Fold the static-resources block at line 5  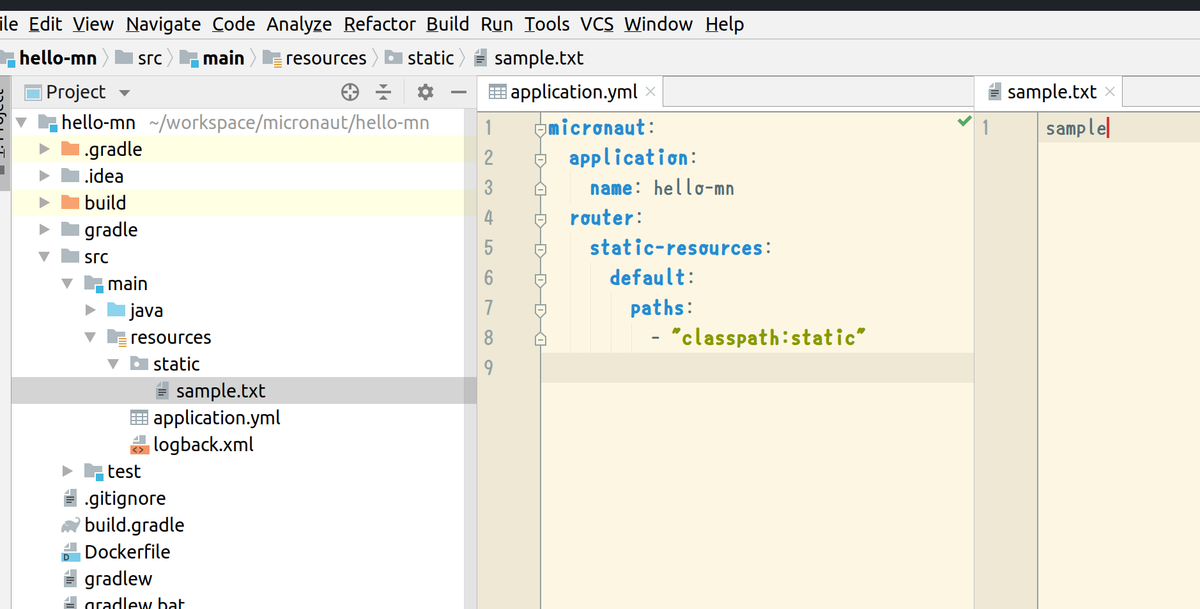541,249
